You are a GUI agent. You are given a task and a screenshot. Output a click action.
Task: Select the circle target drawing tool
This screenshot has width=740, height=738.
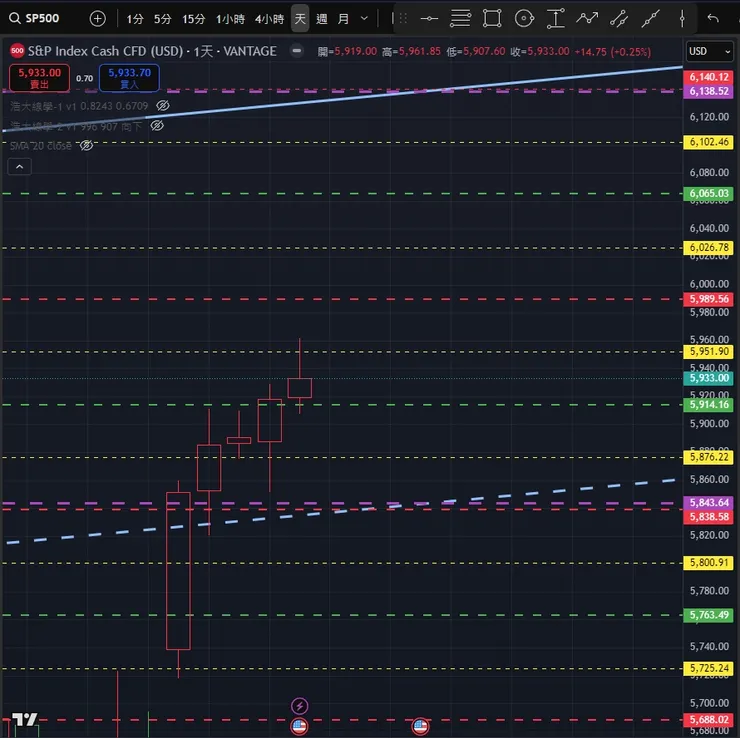tap(524, 19)
